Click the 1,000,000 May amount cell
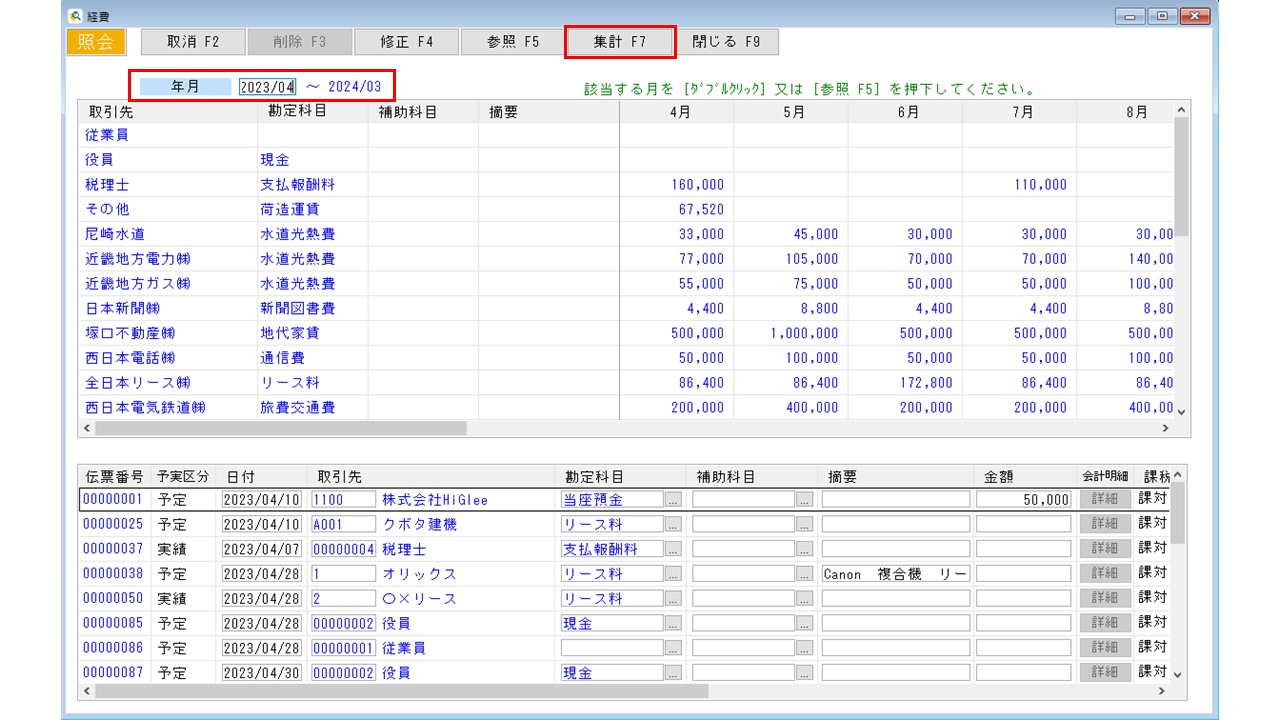The image size is (1280, 720). coord(804,333)
